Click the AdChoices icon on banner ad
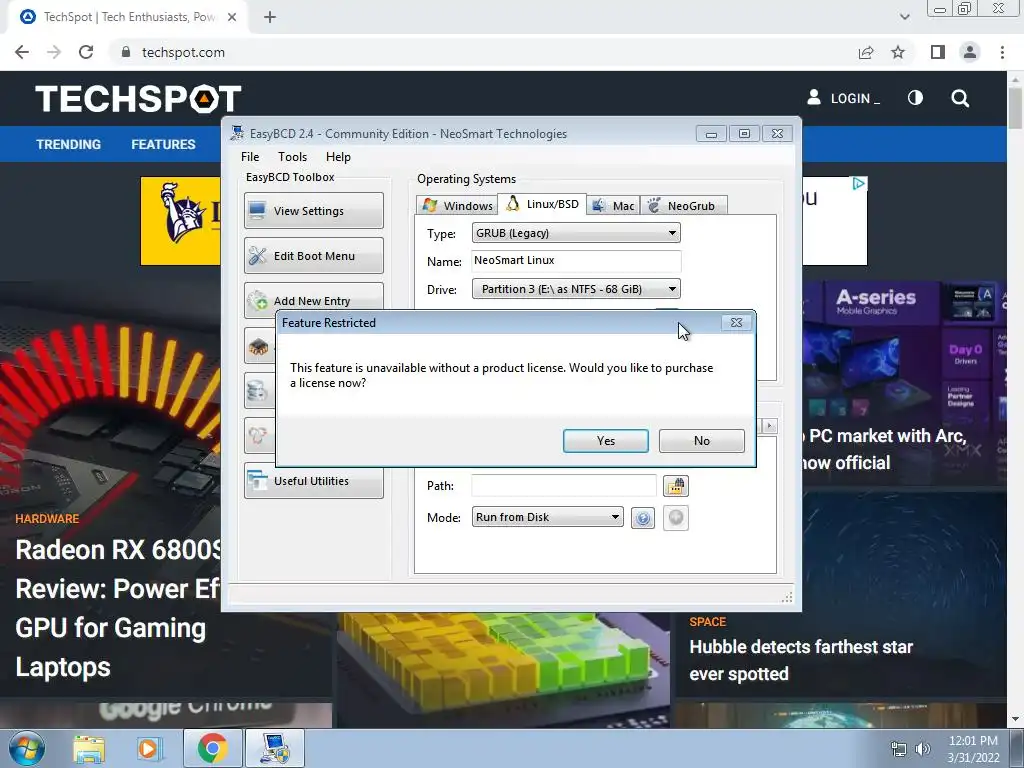This screenshot has height=768, width=1024. point(859,184)
